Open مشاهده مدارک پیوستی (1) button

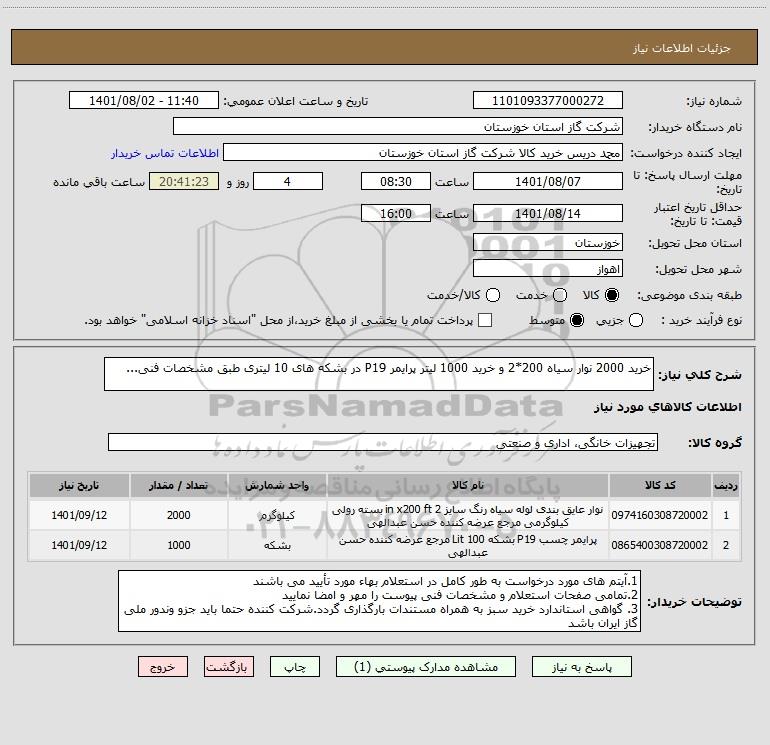click(x=426, y=666)
